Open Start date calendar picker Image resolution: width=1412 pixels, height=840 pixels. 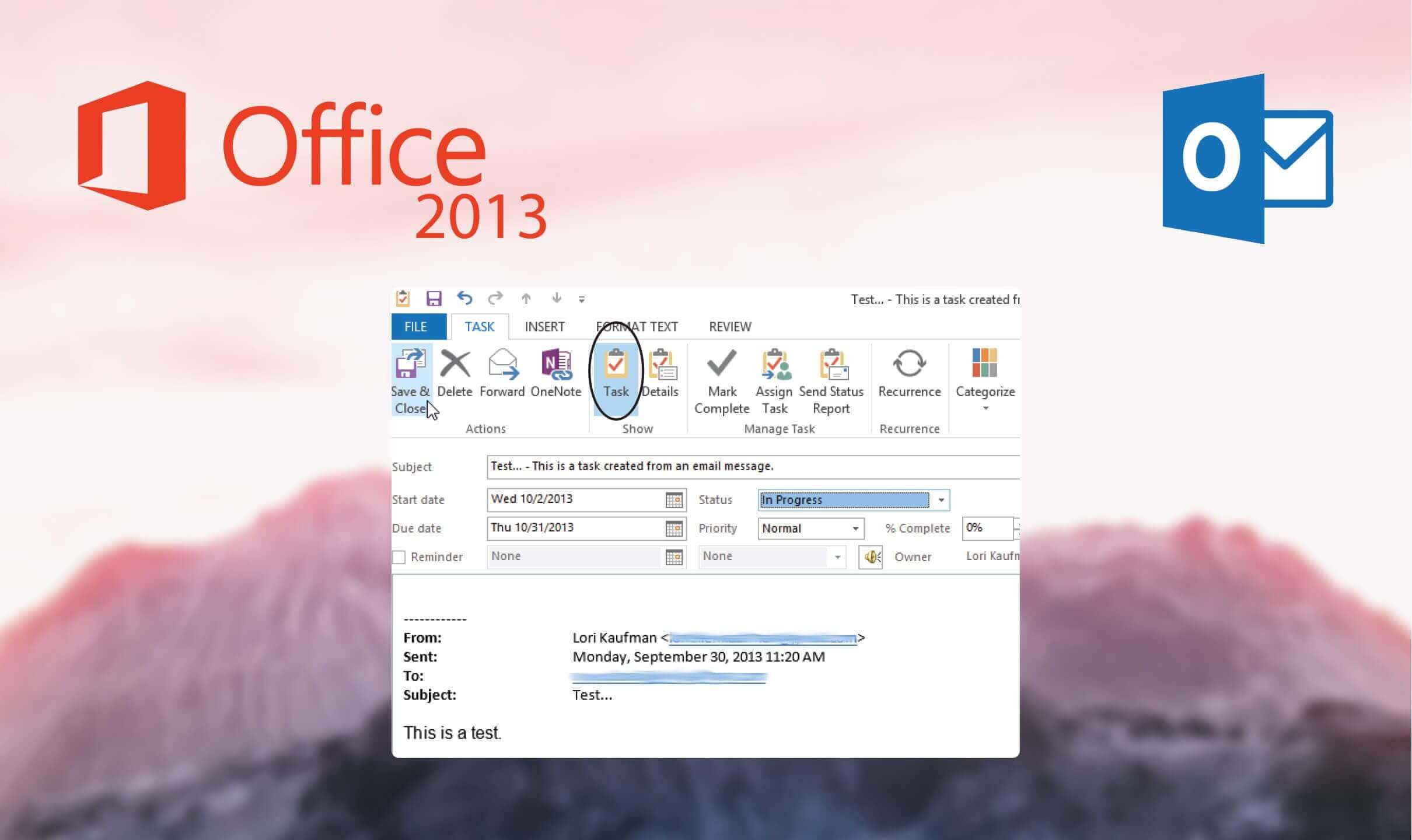(674, 500)
